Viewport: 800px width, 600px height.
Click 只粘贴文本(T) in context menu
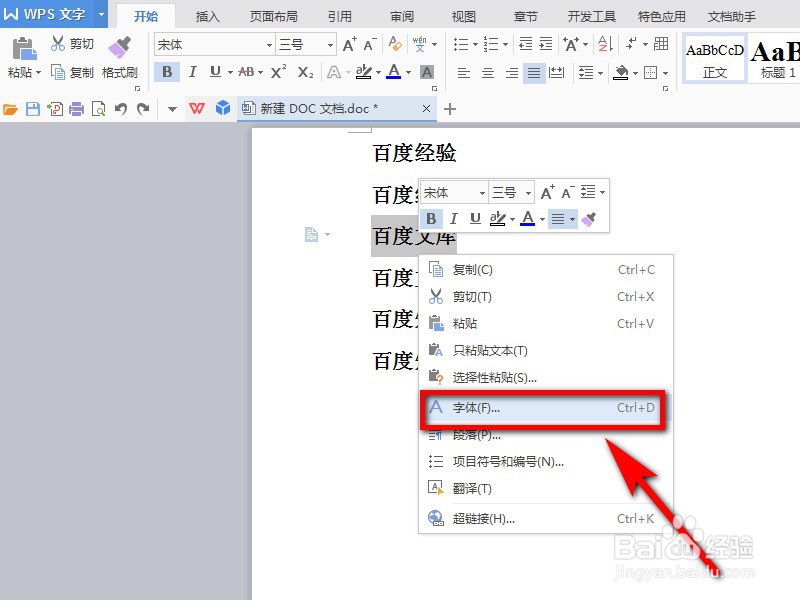[545, 351]
